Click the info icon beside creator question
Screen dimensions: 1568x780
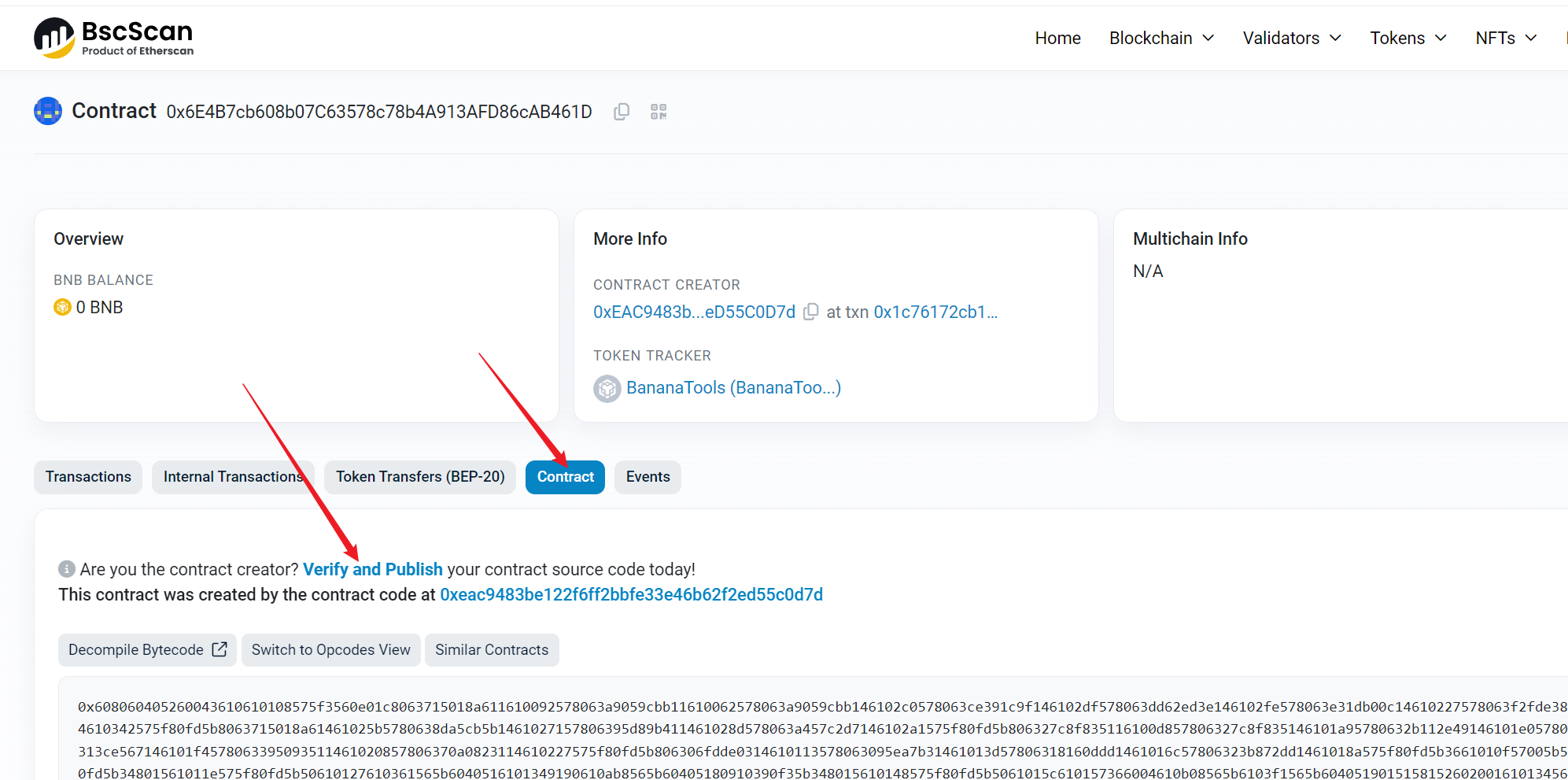point(67,568)
